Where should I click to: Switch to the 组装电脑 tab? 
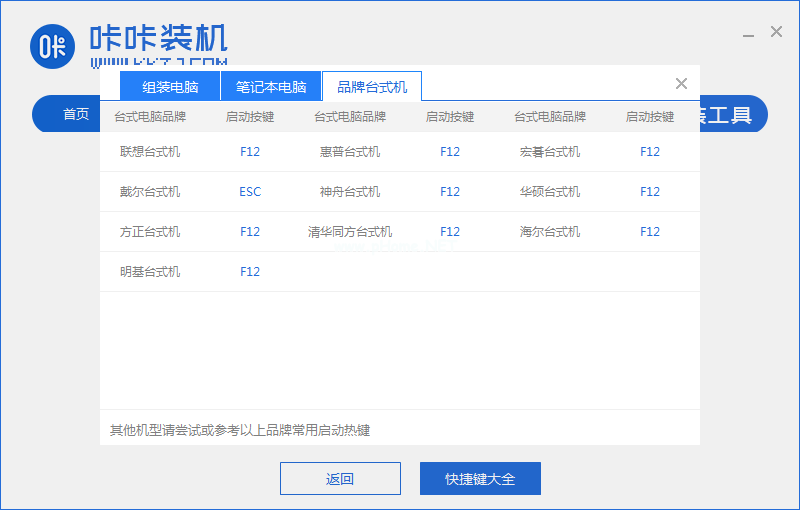[170, 87]
